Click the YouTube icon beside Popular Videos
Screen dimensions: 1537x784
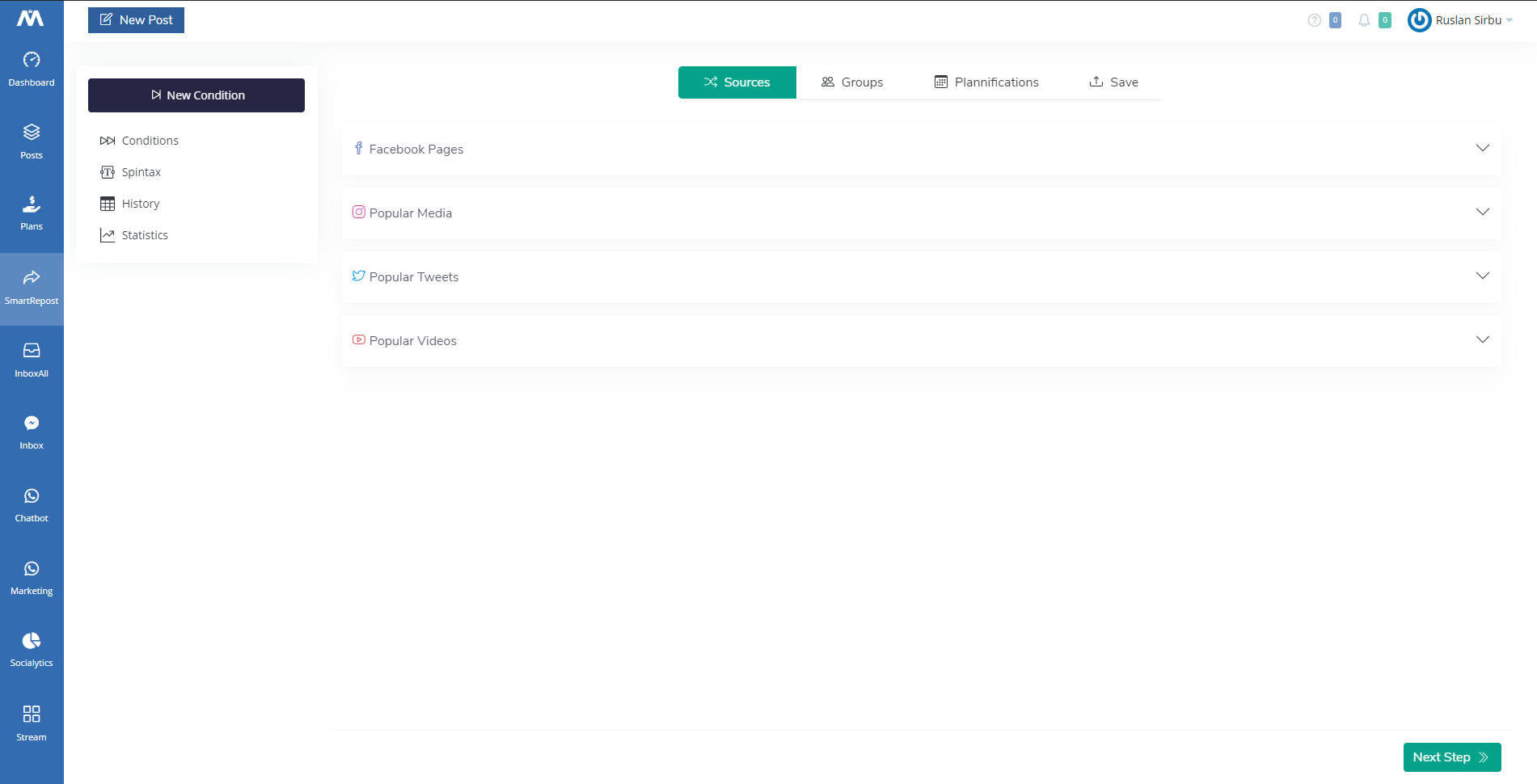pyautogui.click(x=358, y=339)
